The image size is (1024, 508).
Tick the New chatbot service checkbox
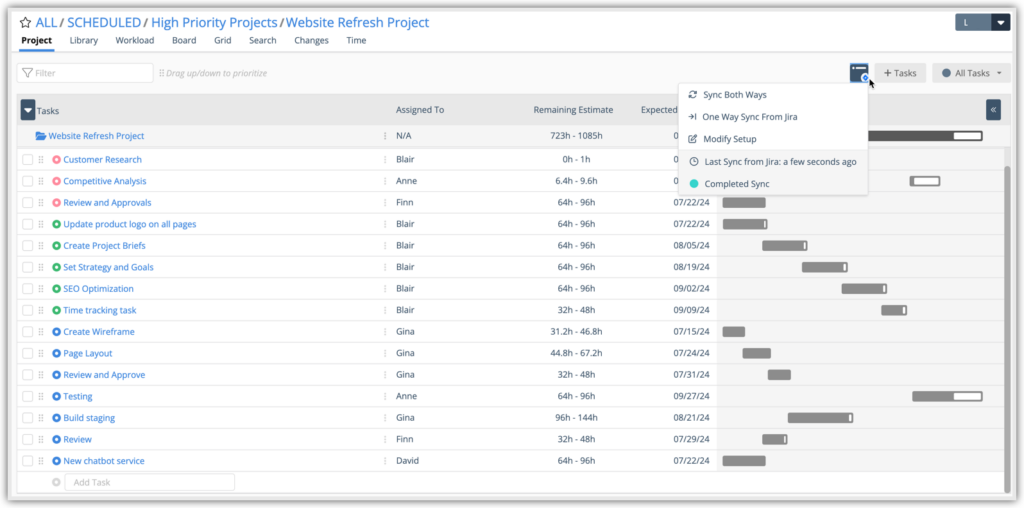(28, 461)
